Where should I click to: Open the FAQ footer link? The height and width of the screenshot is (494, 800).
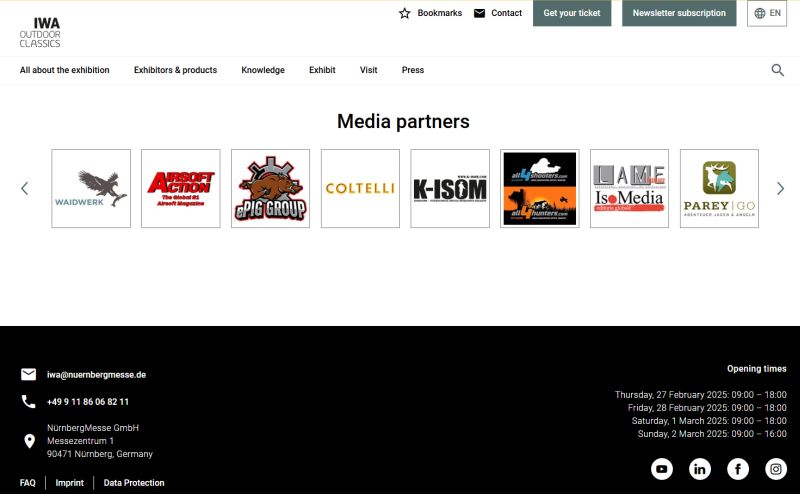(28, 483)
